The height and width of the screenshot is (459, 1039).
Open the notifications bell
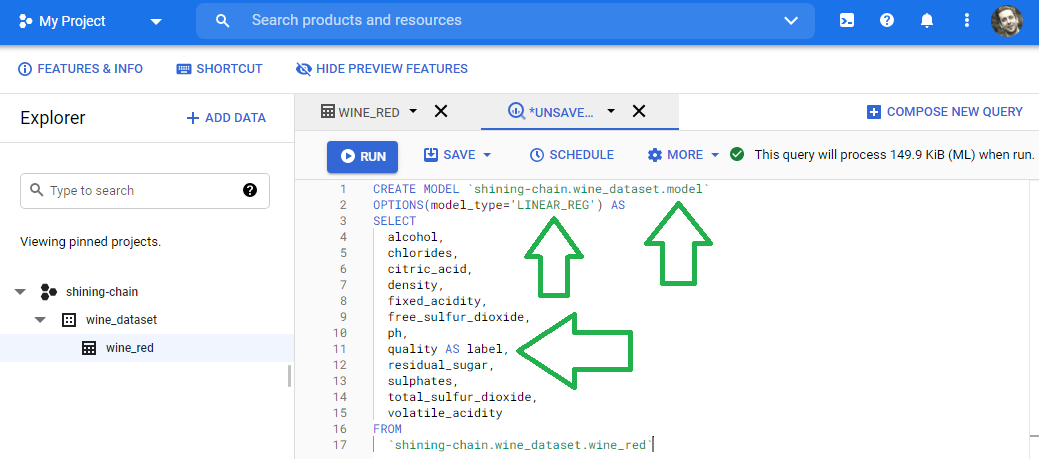coord(926,21)
